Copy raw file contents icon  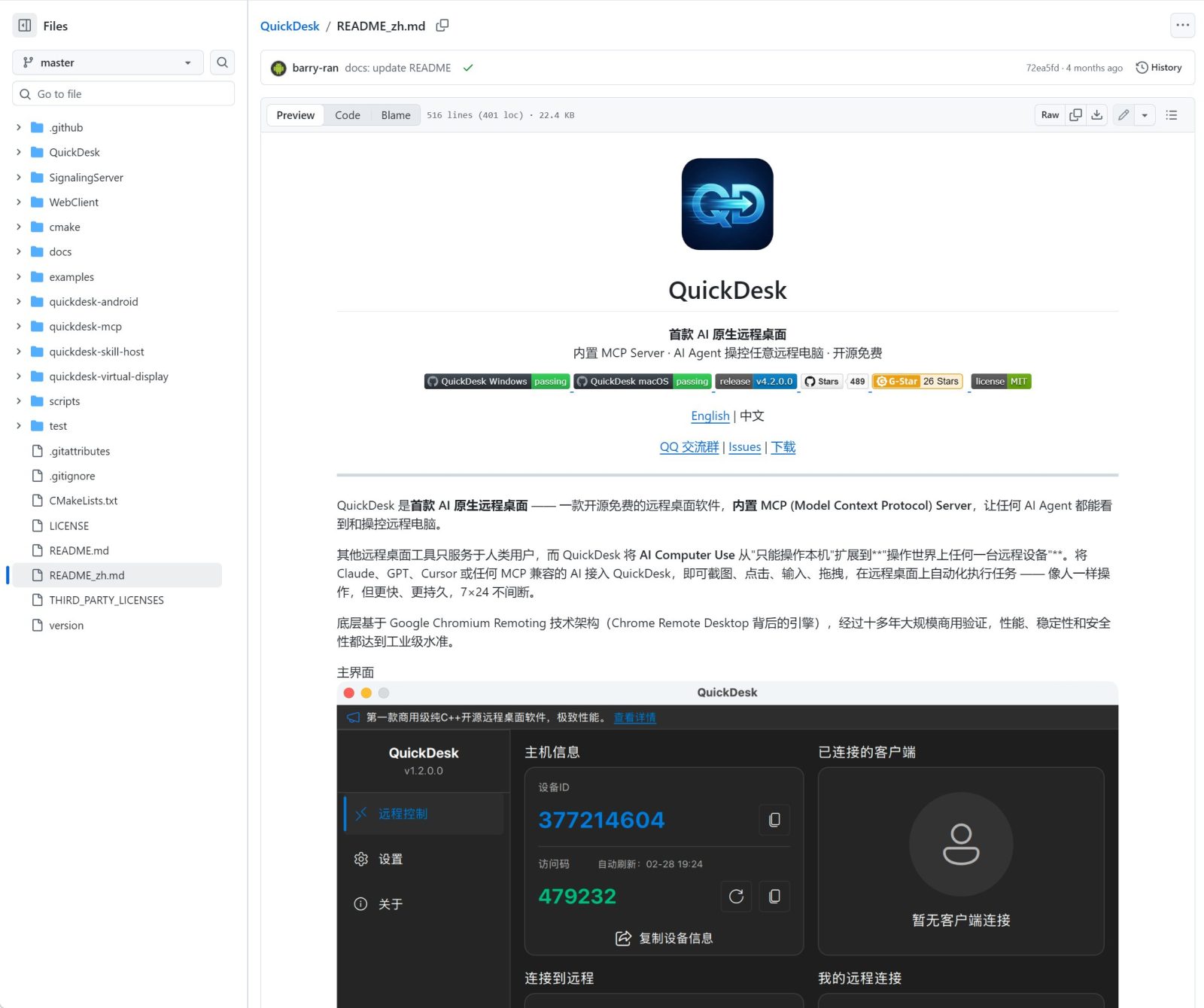click(x=1076, y=115)
